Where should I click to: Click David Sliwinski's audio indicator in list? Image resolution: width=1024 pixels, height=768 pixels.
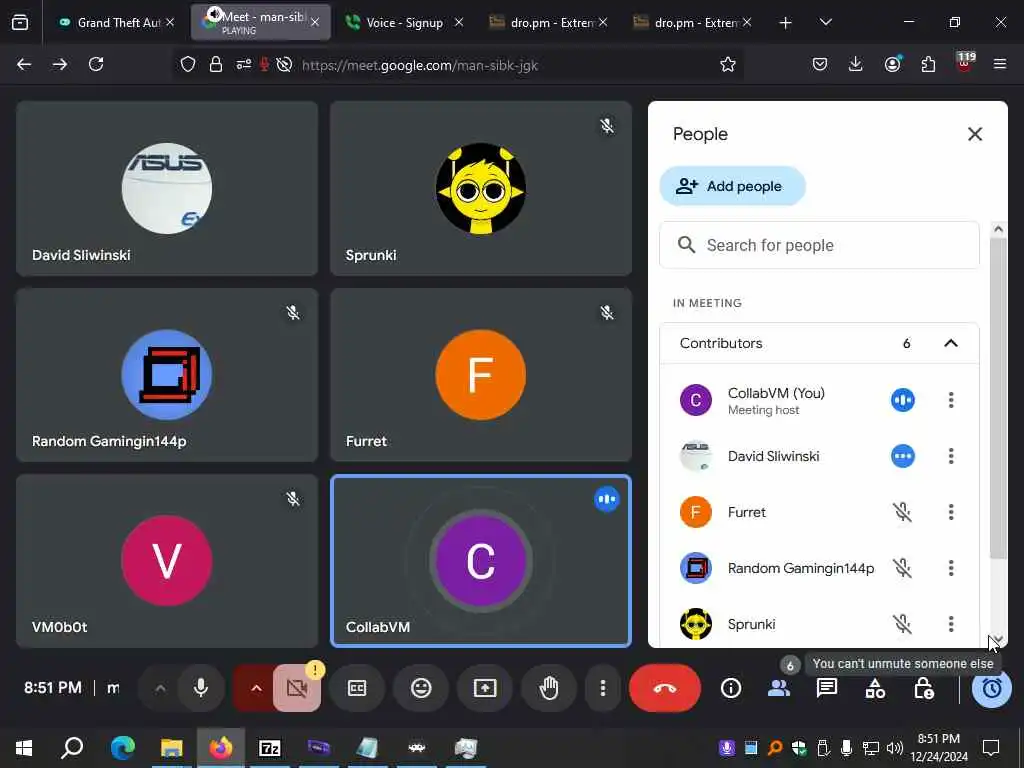(903, 456)
